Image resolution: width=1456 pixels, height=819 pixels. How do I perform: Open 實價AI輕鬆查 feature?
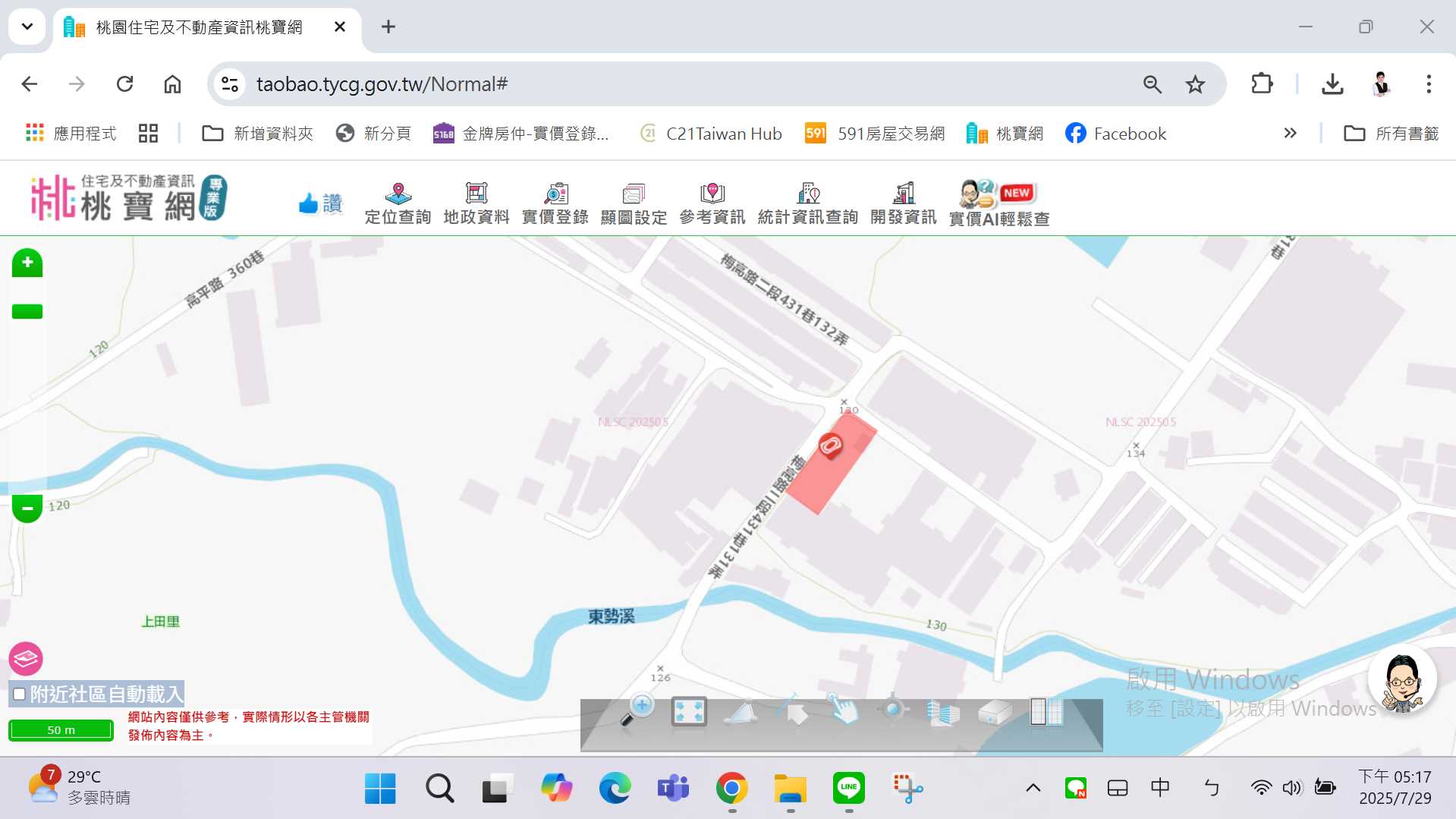point(998,203)
